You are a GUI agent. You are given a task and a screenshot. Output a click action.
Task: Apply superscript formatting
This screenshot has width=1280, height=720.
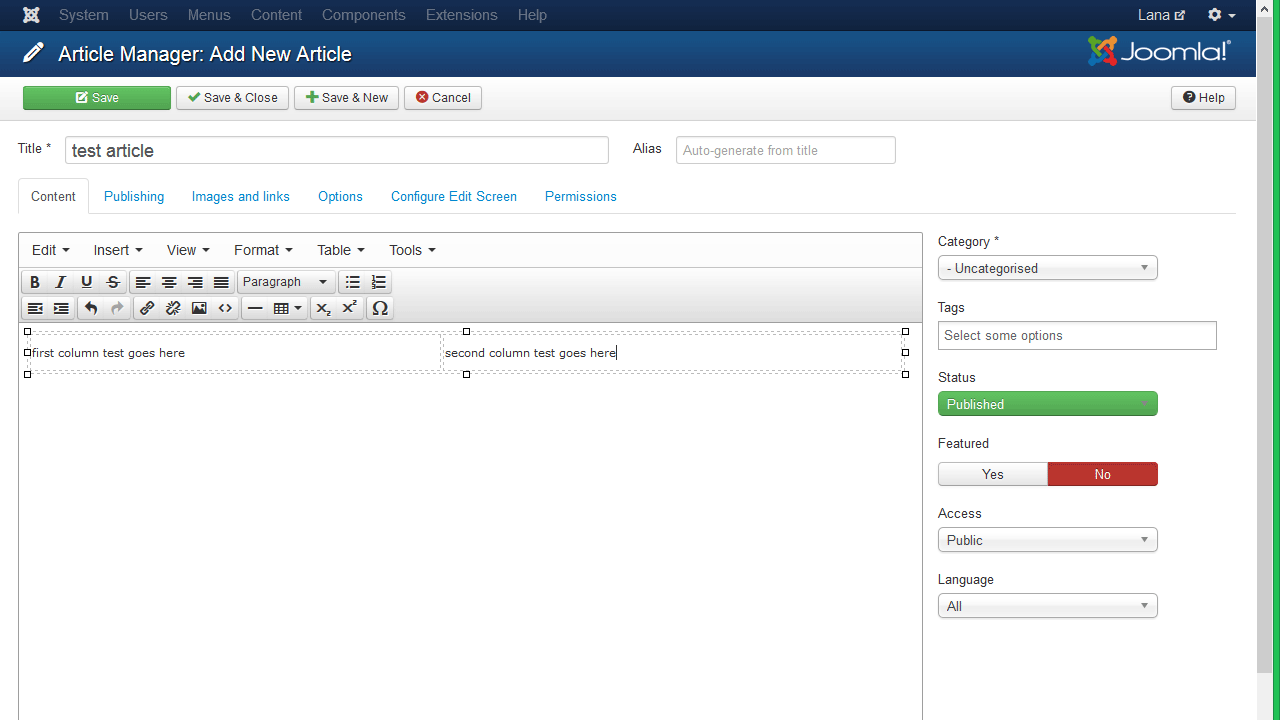[348, 308]
